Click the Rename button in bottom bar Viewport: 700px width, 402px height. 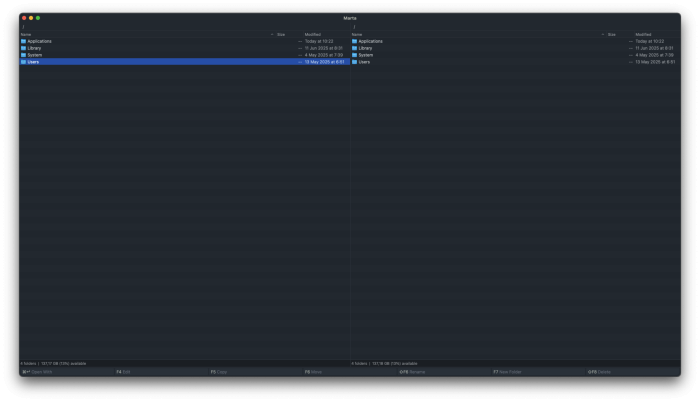[414, 372]
